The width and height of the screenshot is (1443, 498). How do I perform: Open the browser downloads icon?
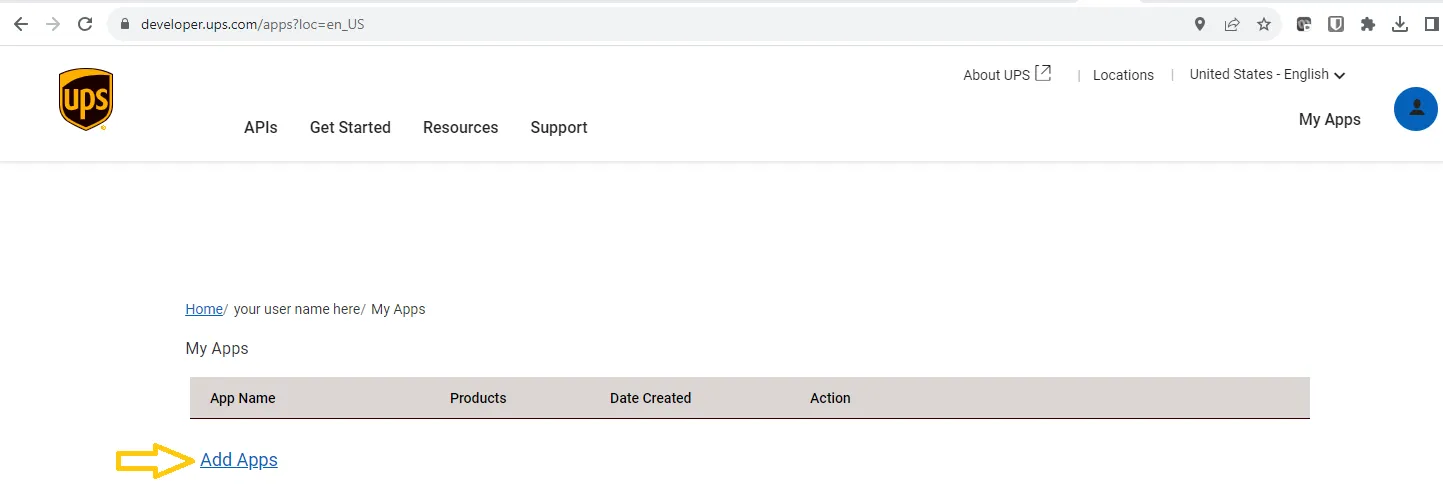tap(1400, 24)
